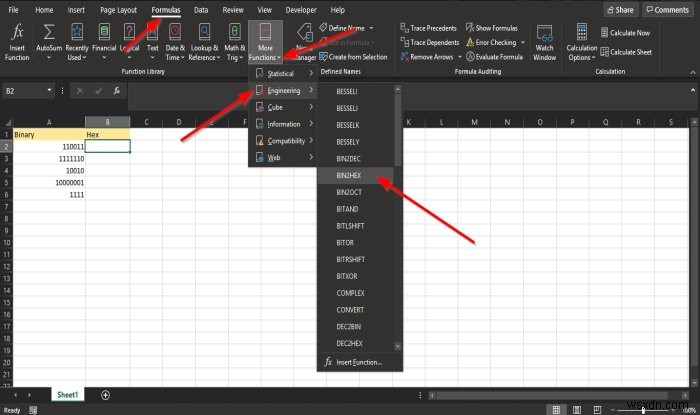
Task: Click Remove Arrows
Action: (x=427, y=57)
